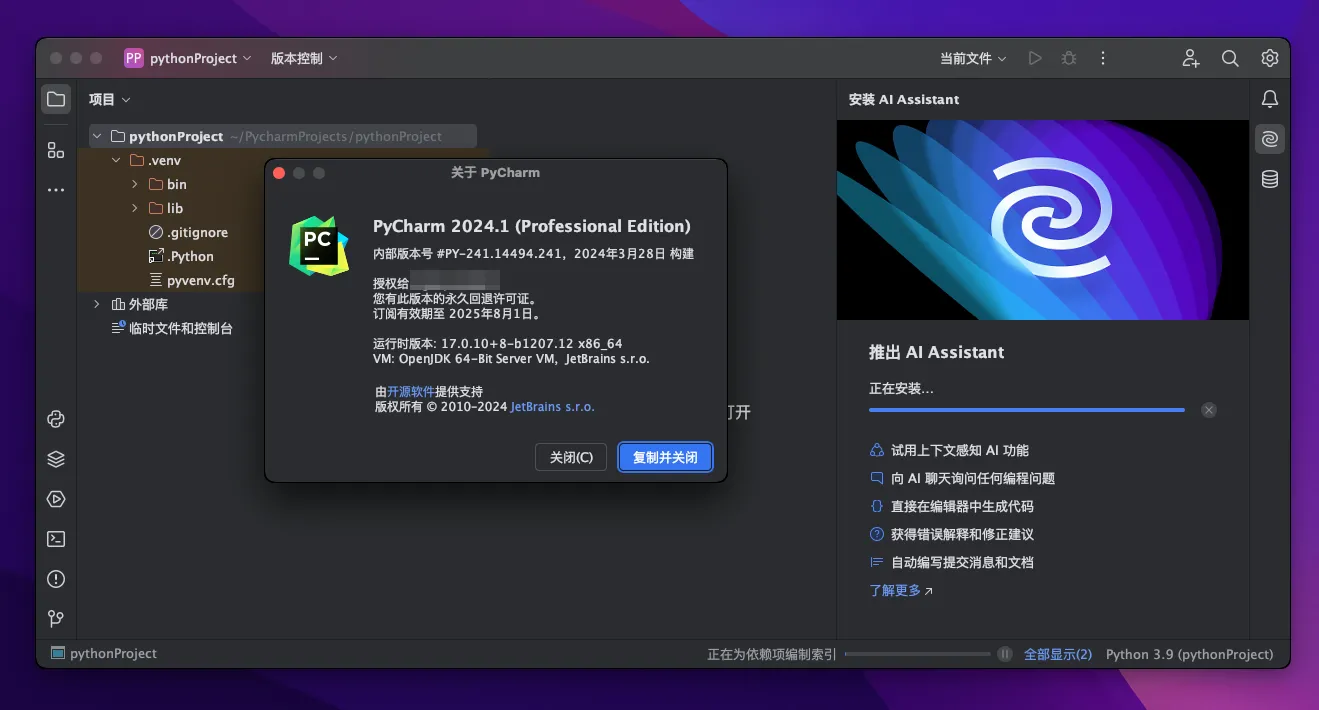Viewport: 1319px width, 710px height.
Task: Open the Terminal tool window
Action: click(56, 539)
